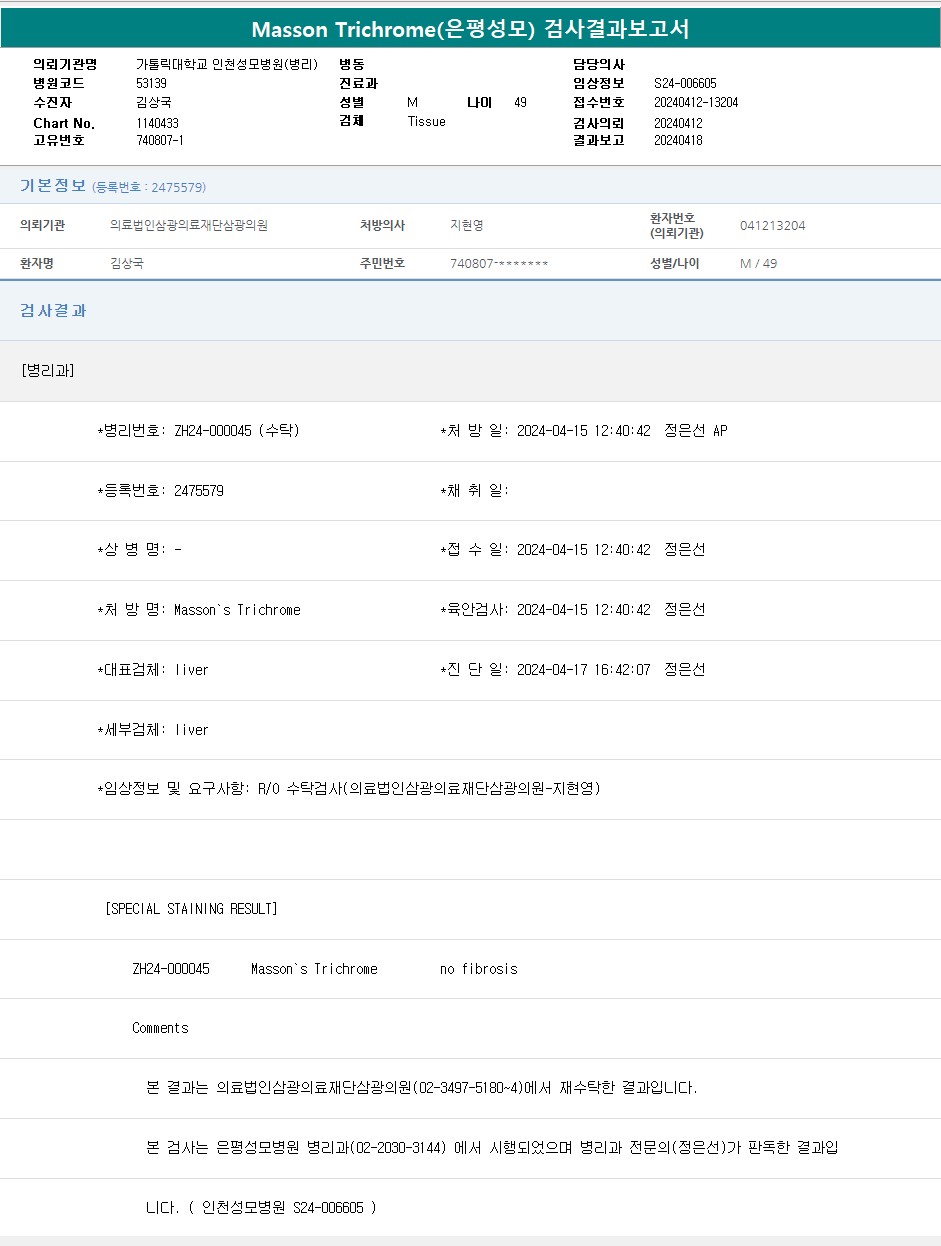This screenshot has height=1246, width=941.
Task: Click the 등록번호 2475579 beside 기본정보
Action: (x=149, y=188)
